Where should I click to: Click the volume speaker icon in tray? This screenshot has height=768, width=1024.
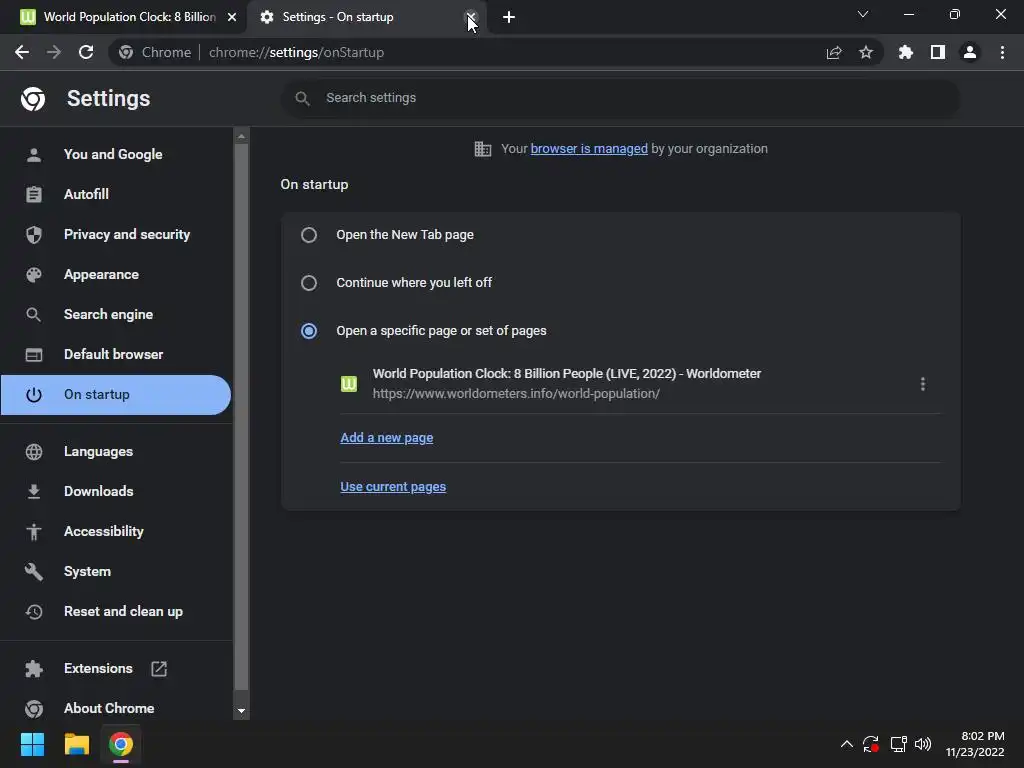(923, 744)
